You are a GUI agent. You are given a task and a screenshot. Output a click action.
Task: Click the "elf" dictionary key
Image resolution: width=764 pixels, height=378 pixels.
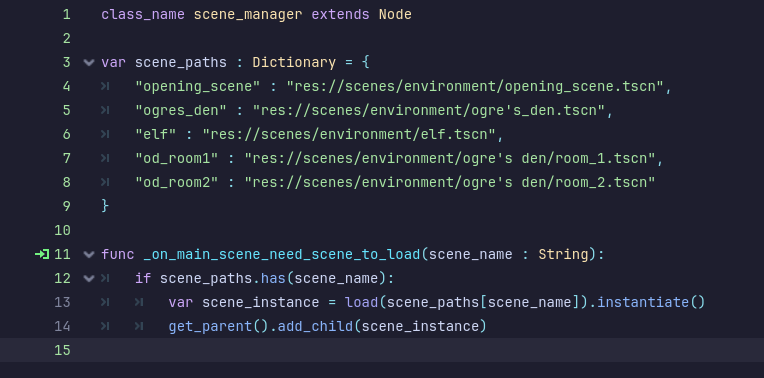click(x=155, y=134)
